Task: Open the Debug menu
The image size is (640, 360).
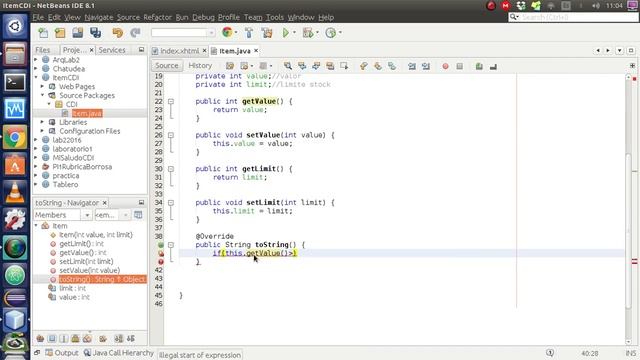Action: point(203,17)
